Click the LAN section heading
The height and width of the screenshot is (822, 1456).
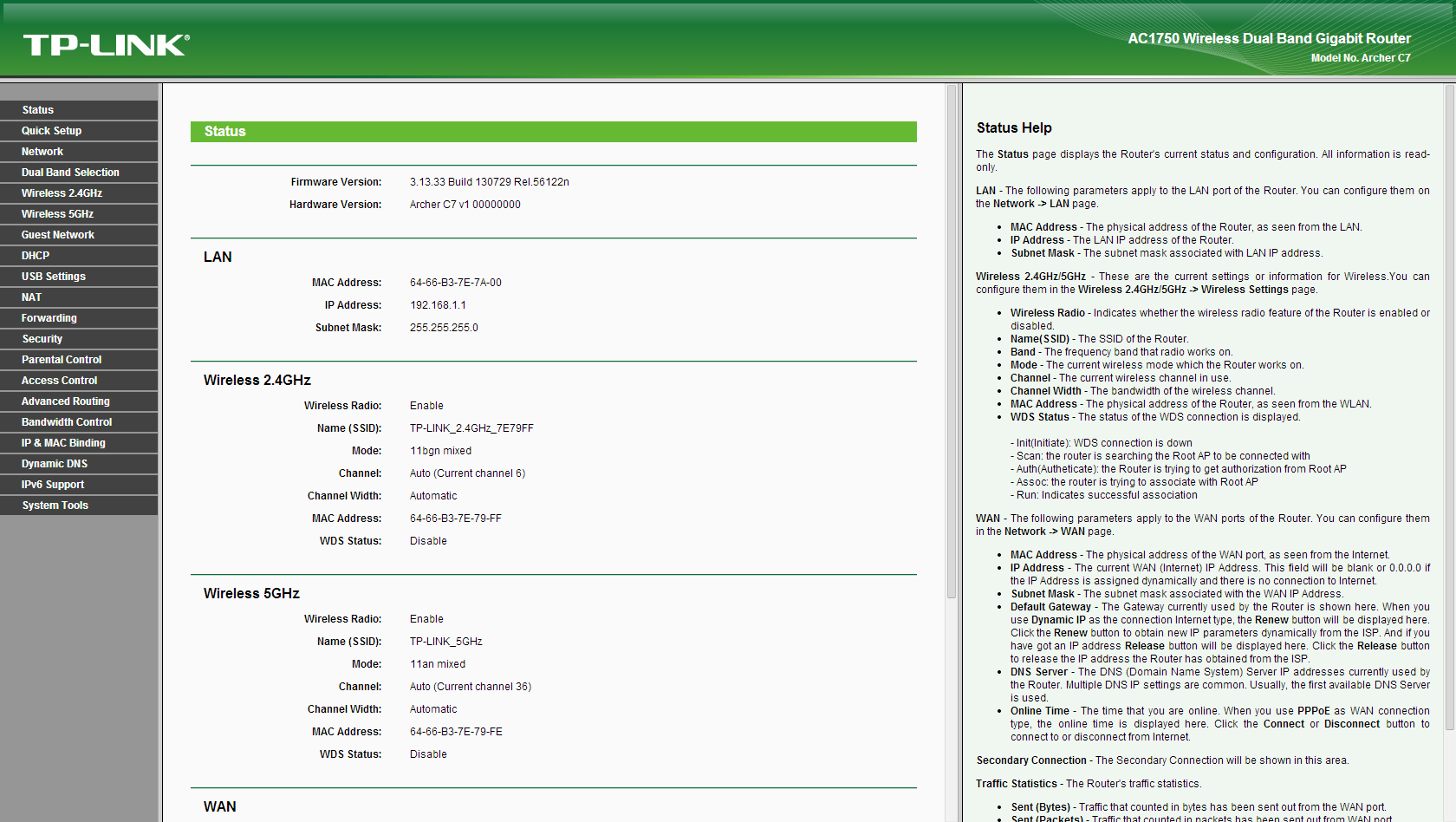tap(218, 258)
